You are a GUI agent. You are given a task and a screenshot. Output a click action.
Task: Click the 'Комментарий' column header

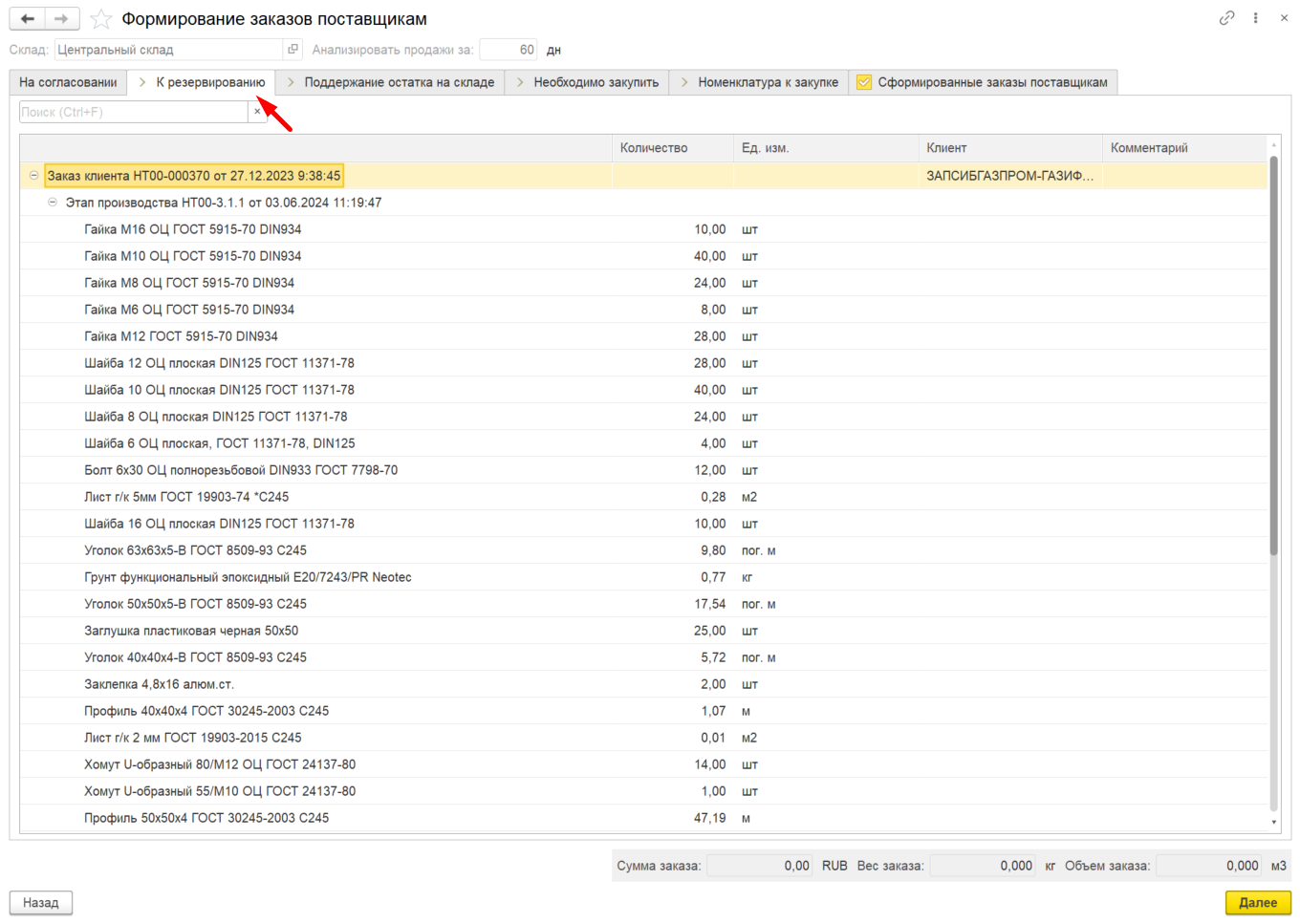point(1185,148)
